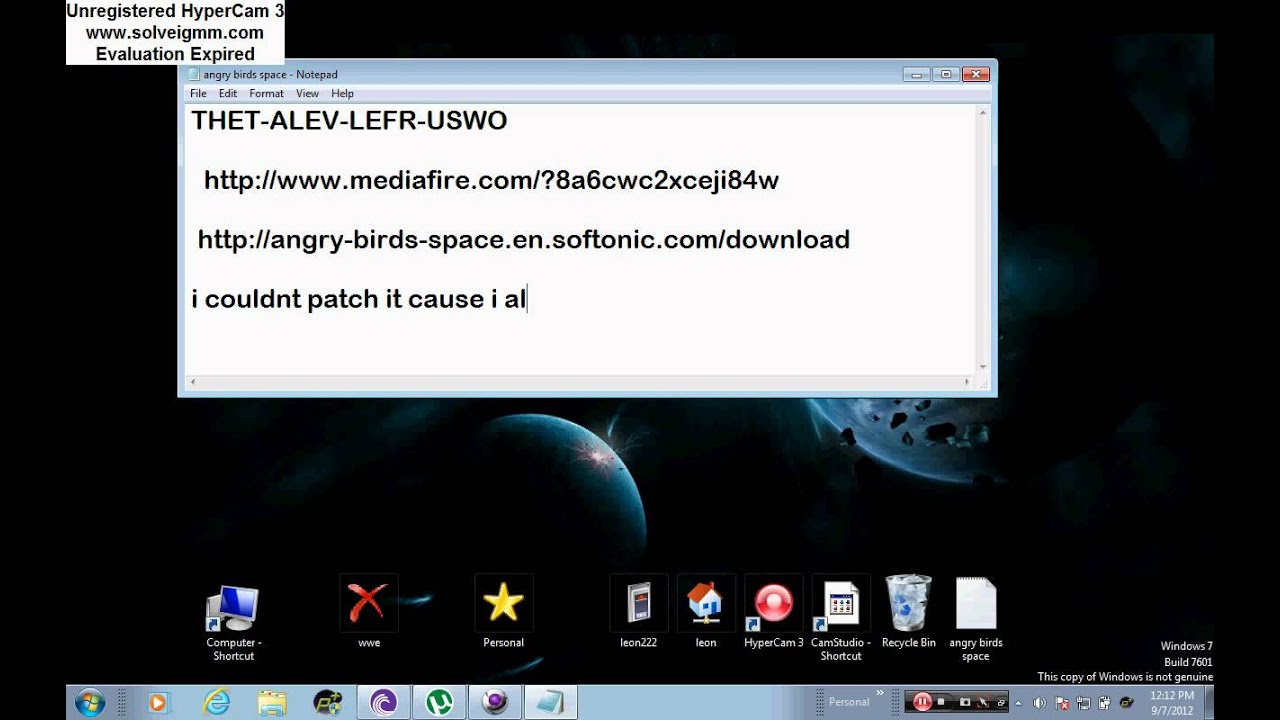Click the Notepad horizontal scrollbar left arrow

192,382
